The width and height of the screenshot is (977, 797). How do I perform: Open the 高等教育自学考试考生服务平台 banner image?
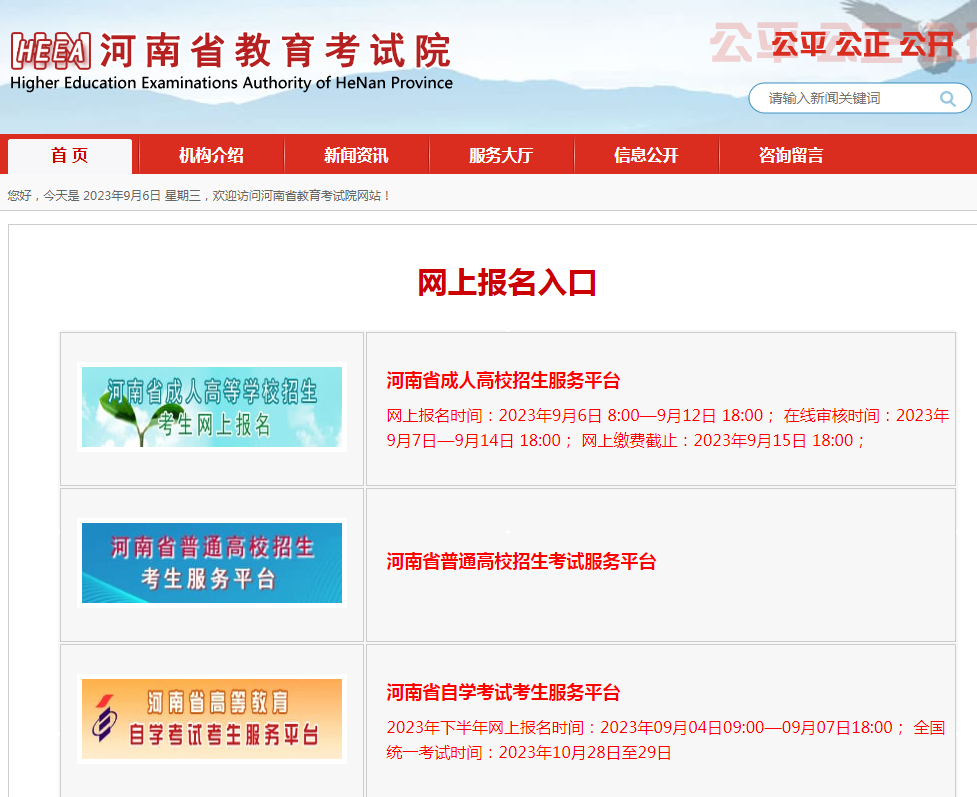point(210,718)
